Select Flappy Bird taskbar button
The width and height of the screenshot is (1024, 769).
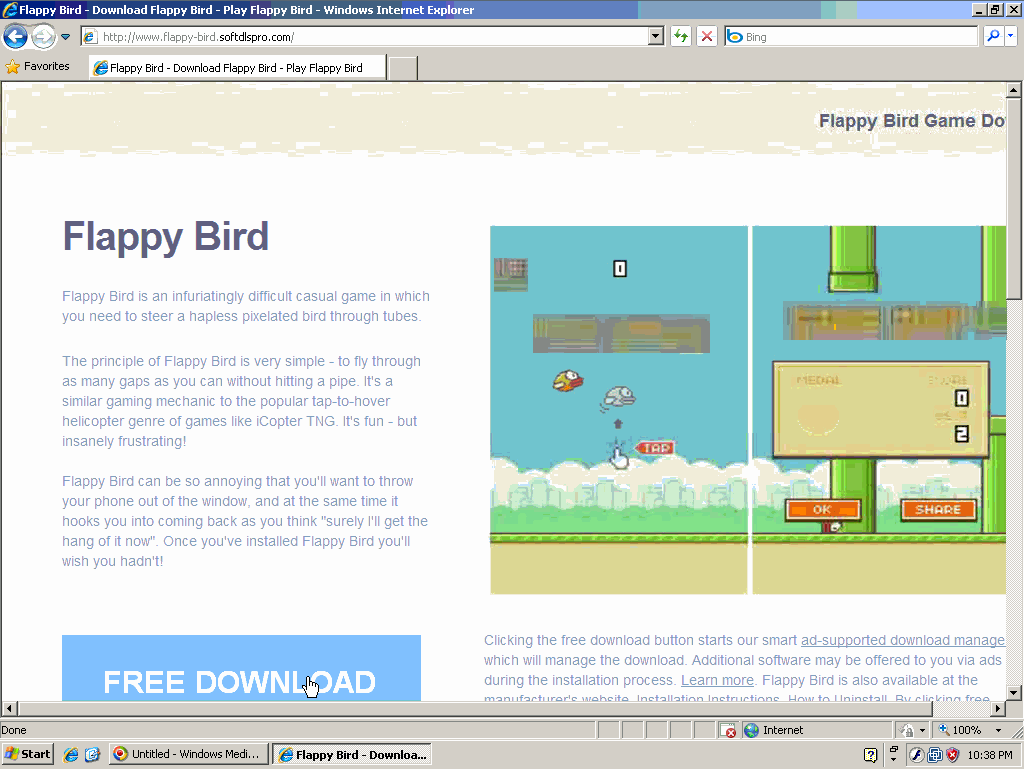coord(352,754)
